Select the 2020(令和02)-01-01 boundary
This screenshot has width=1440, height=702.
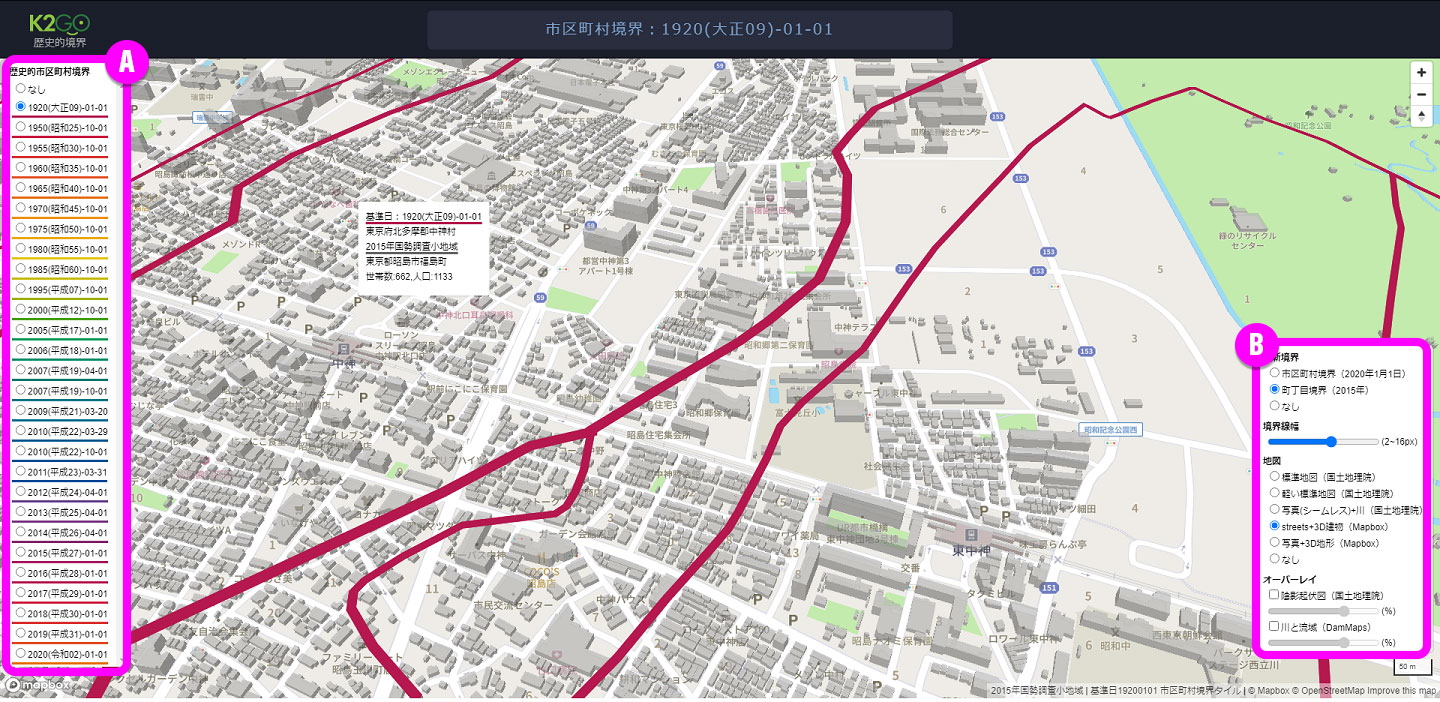click(x=62, y=653)
